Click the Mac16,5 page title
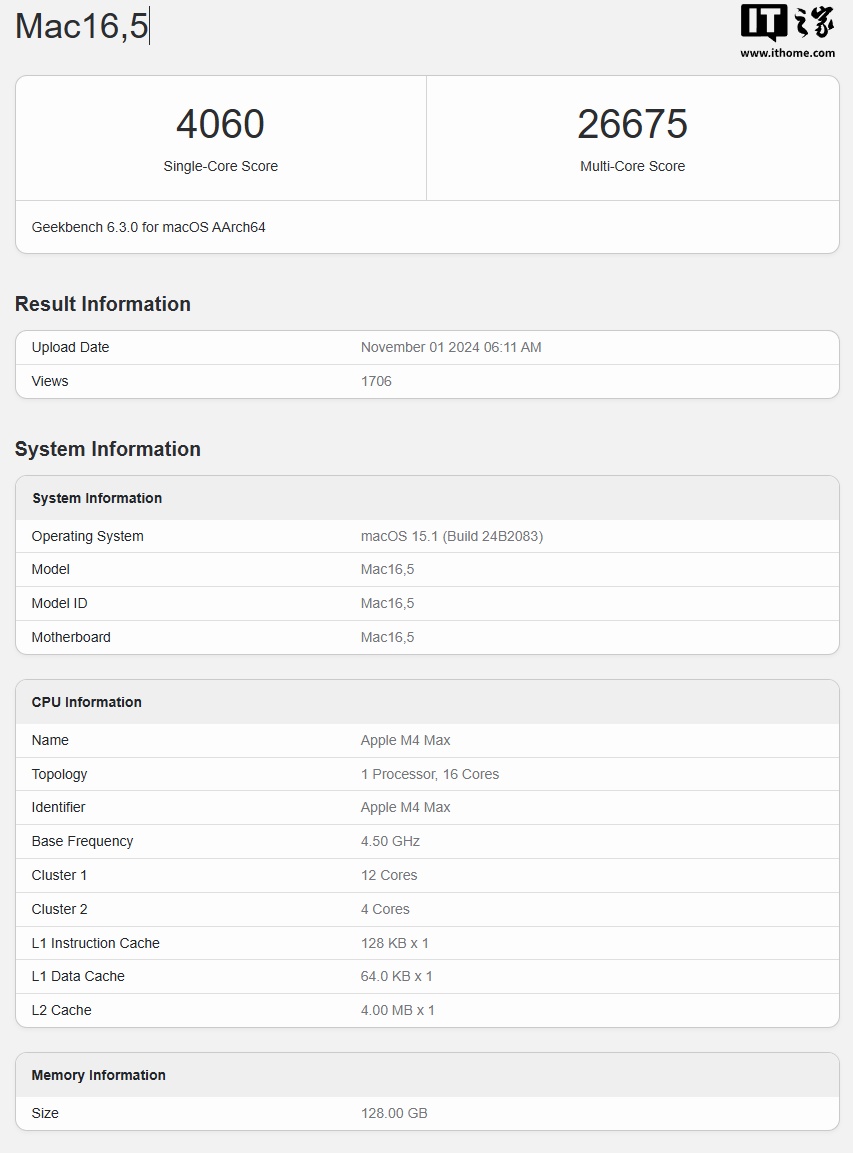 [x=82, y=26]
